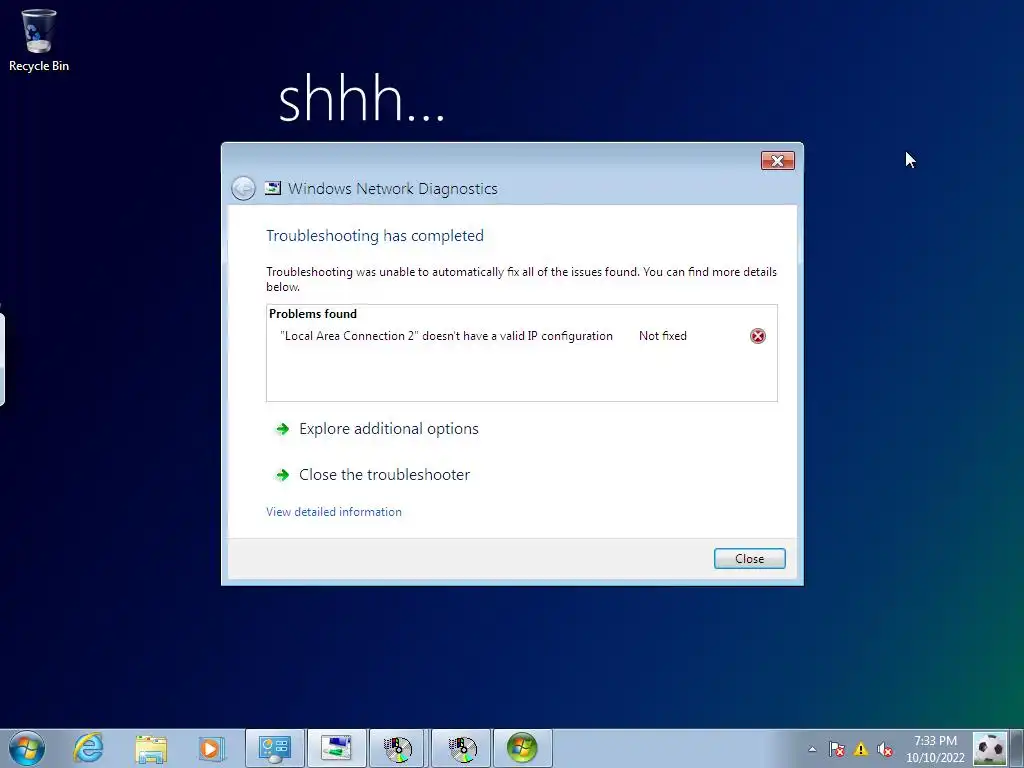Click the back arrow in Network Diagnostics

244,189
